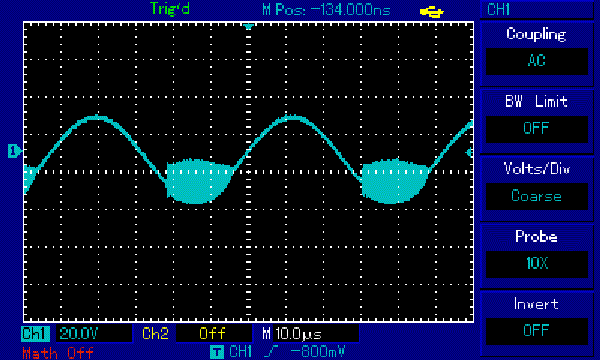Change Volts/Div Coarse setting

(536, 196)
